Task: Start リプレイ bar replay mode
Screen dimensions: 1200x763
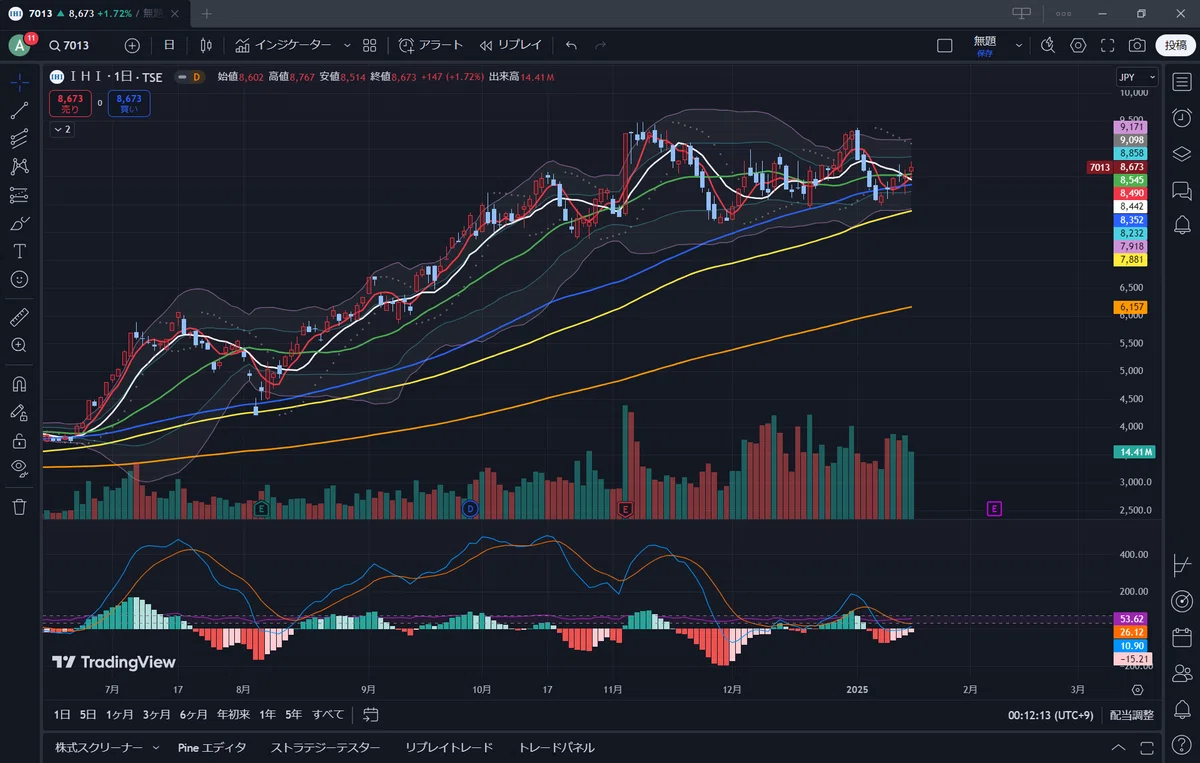Action: point(510,45)
